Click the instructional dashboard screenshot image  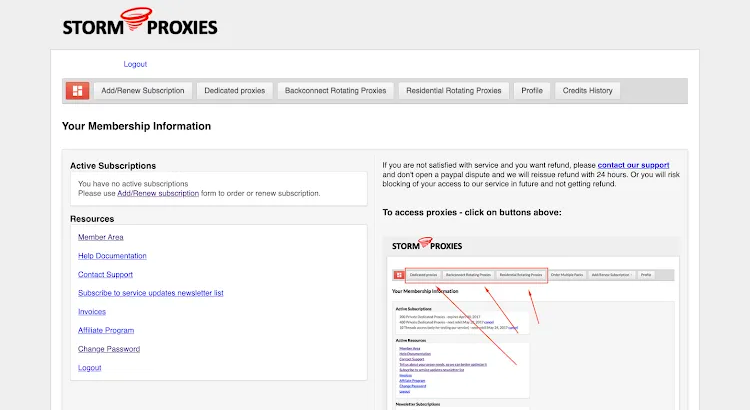pyautogui.click(x=533, y=323)
